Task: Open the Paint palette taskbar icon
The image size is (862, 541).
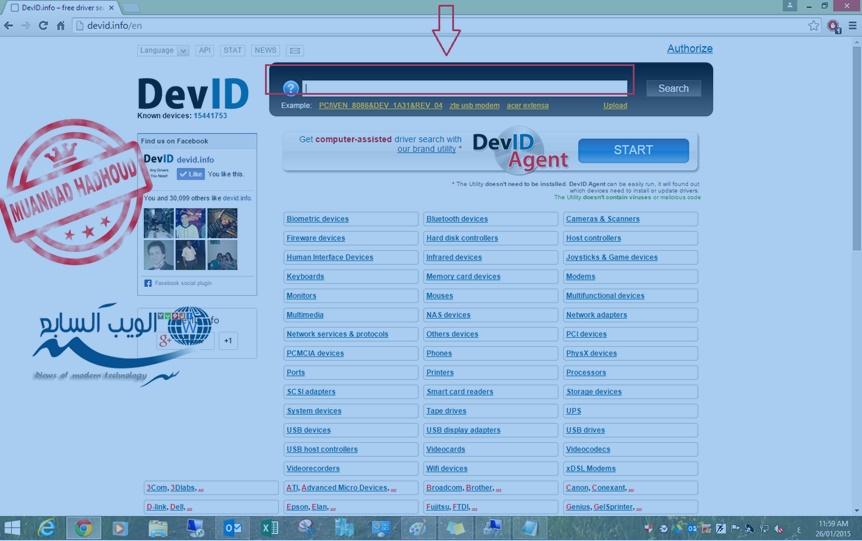Action: coord(417,528)
